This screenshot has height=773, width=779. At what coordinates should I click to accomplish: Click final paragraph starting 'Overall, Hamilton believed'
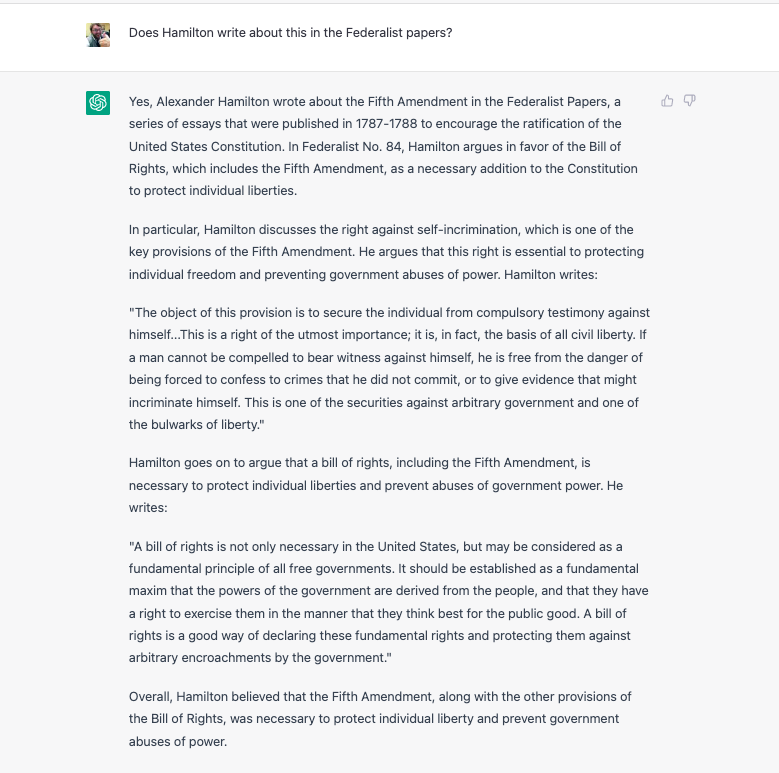[380, 719]
